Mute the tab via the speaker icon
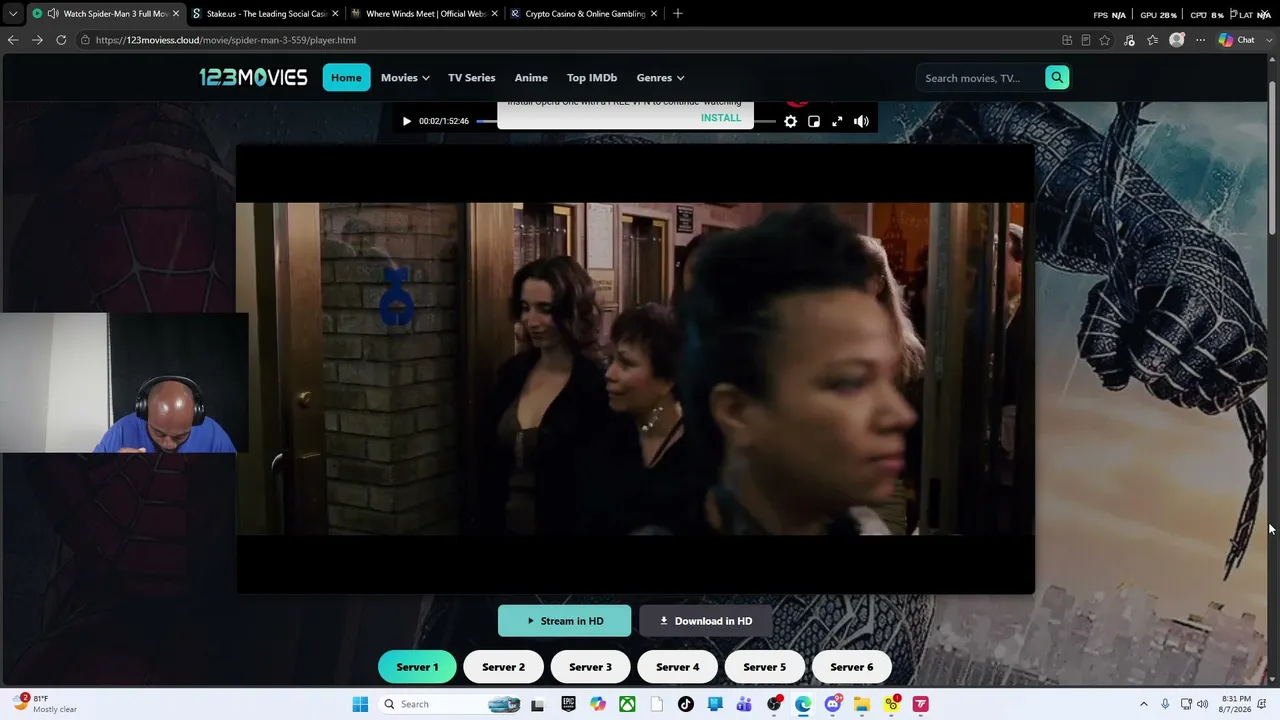Screen dimensions: 1280x720 (52, 14)
